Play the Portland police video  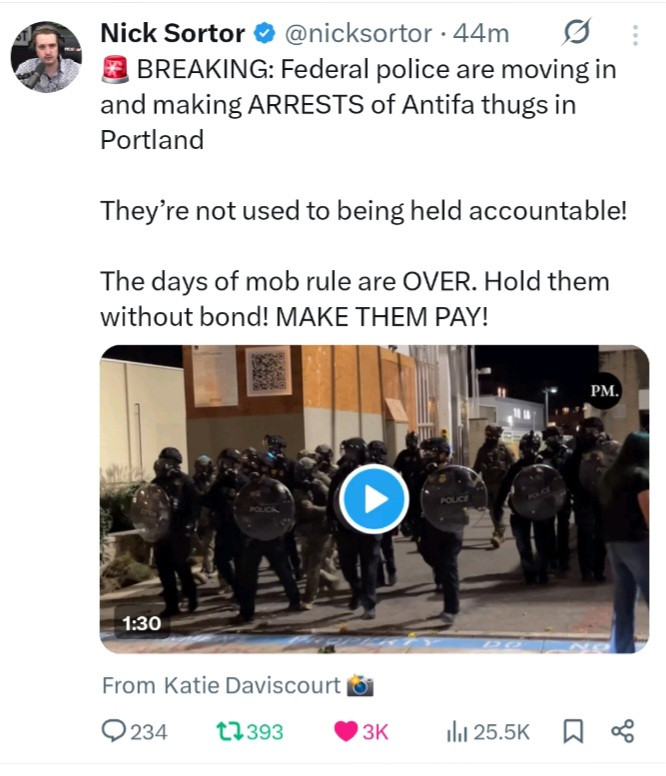click(373, 499)
